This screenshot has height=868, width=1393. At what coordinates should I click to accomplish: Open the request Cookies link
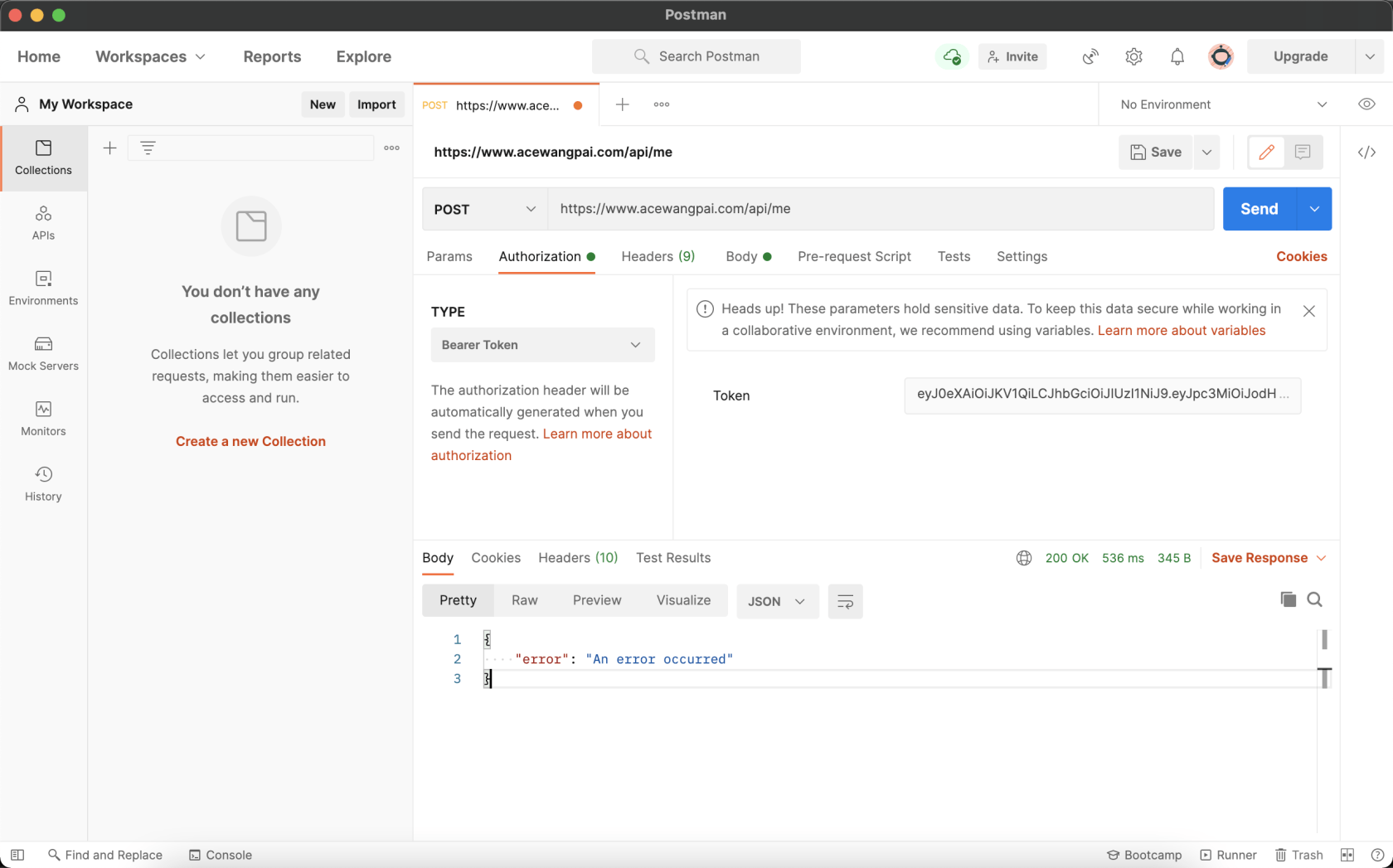point(1302,257)
